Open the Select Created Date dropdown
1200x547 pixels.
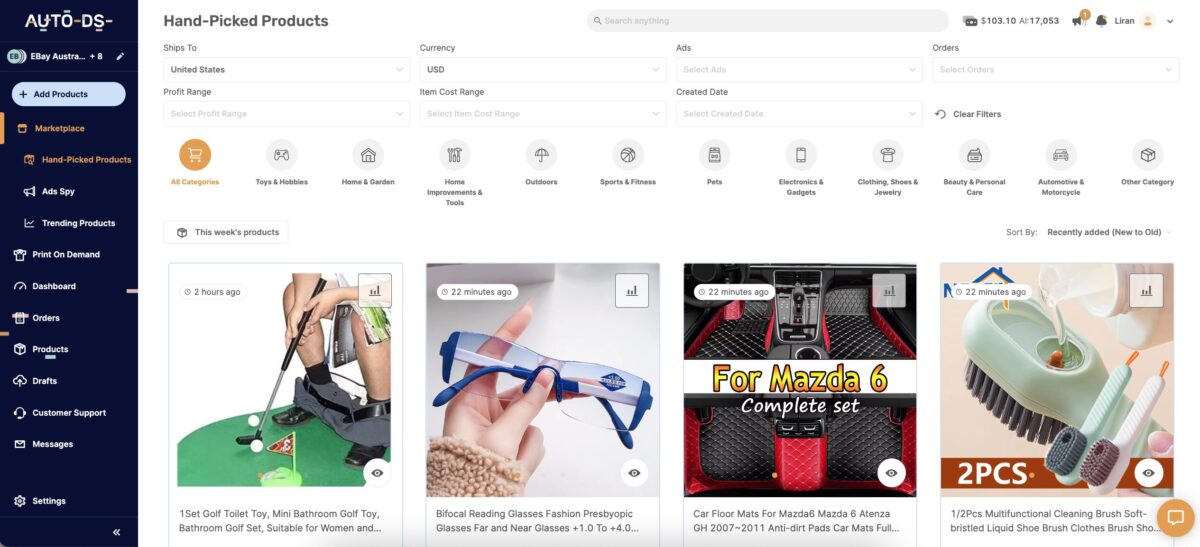point(799,114)
